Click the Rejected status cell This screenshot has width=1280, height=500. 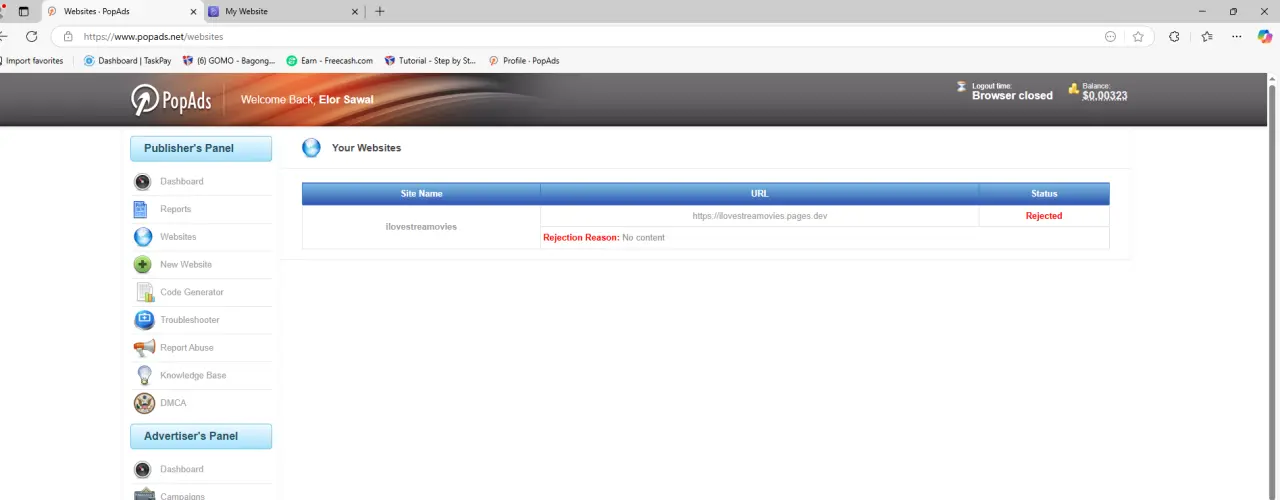[1044, 216]
